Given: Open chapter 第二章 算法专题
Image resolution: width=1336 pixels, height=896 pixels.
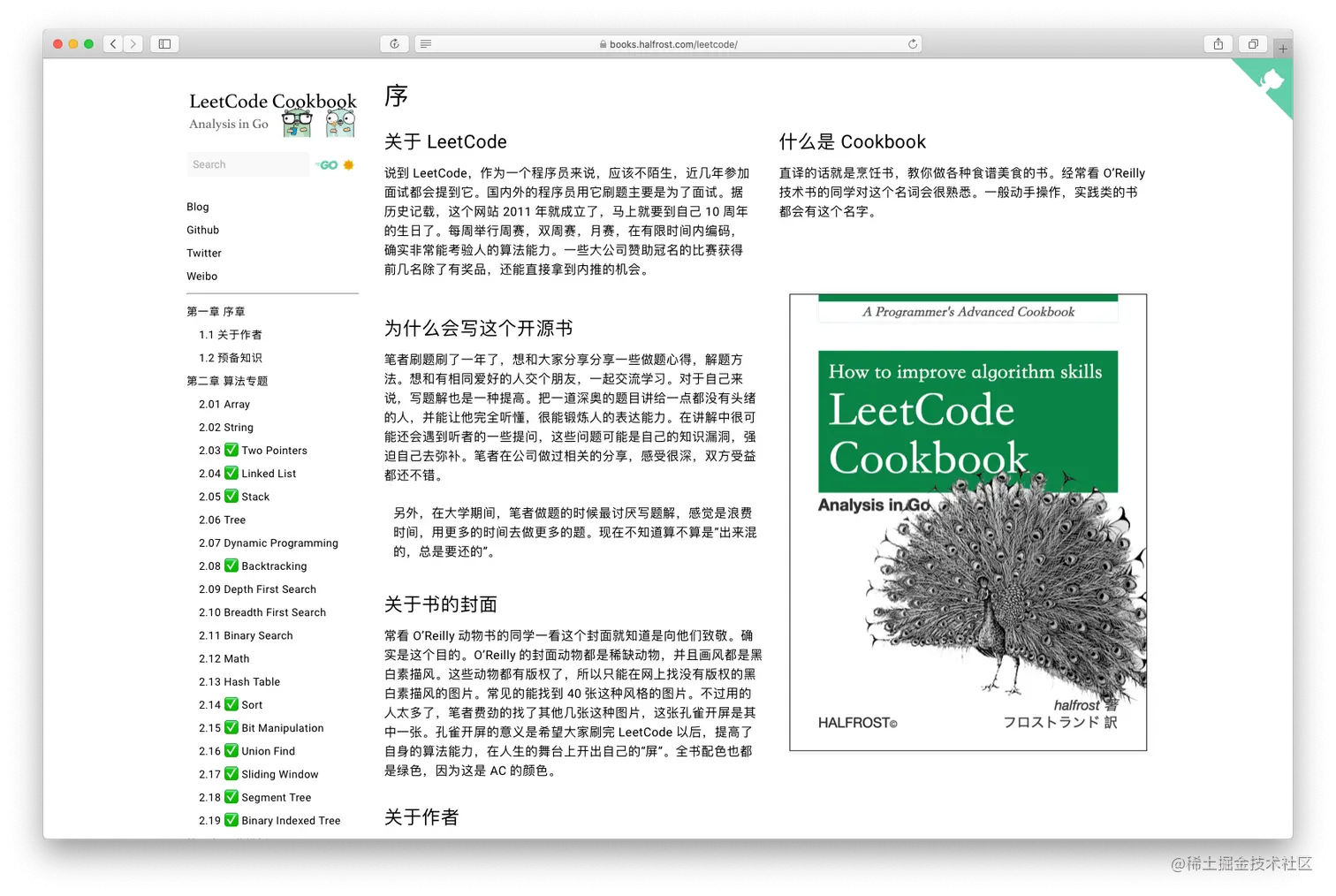Looking at the screenshot, I should pos(227,381).
